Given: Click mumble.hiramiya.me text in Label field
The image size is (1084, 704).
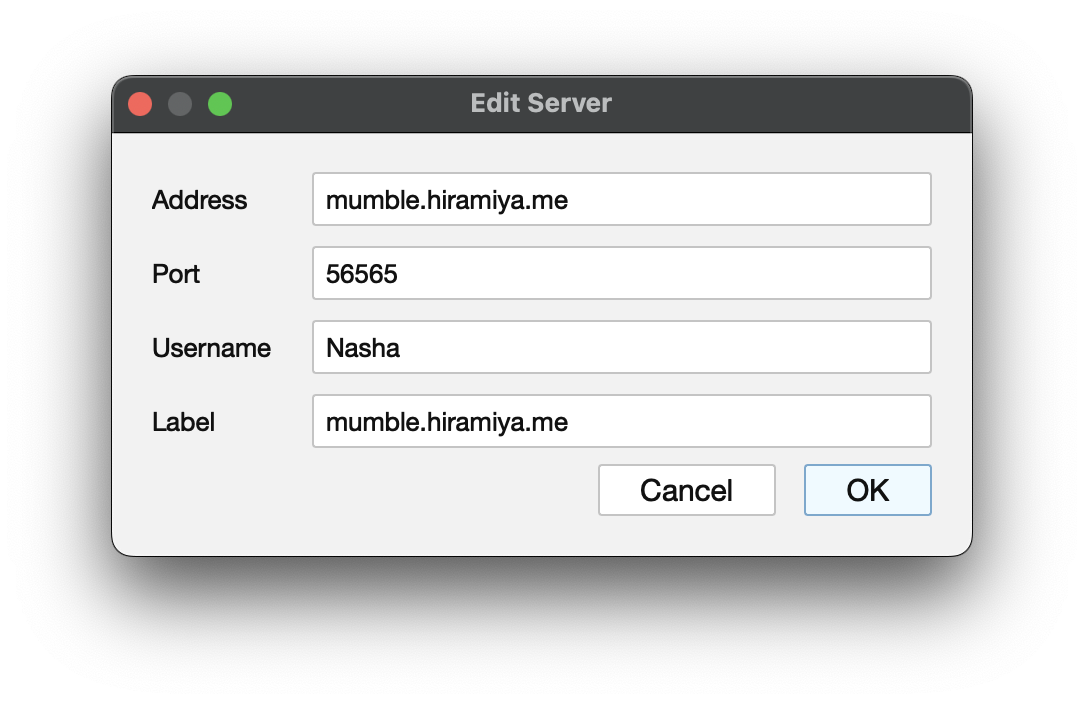Looking at the screenshot, I should (x=447, y=422).
